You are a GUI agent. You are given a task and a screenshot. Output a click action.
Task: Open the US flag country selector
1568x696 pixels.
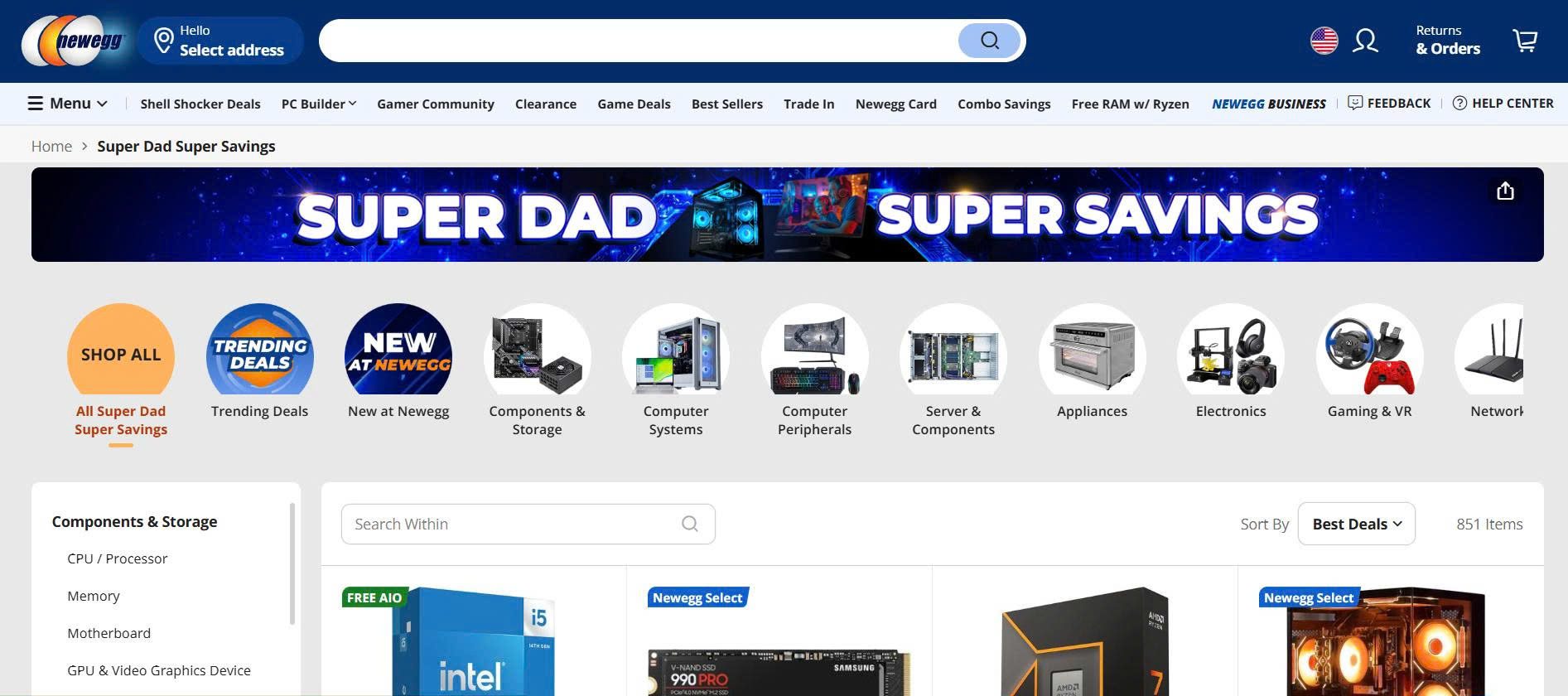[x=1324, y=41]
